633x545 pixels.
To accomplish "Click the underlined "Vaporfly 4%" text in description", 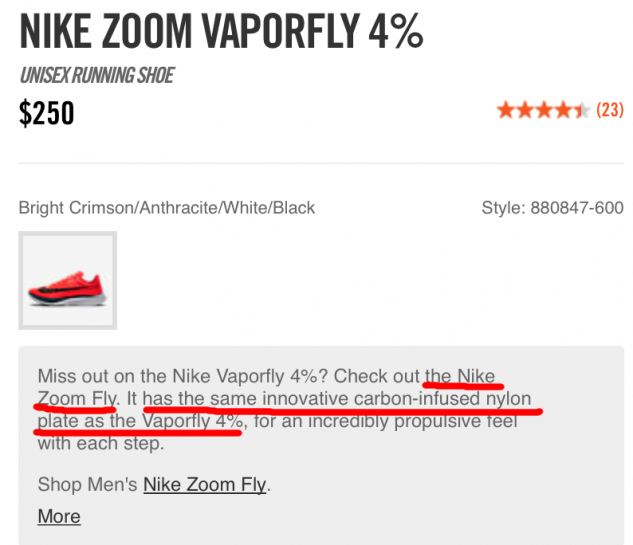I will click(191, 422).
